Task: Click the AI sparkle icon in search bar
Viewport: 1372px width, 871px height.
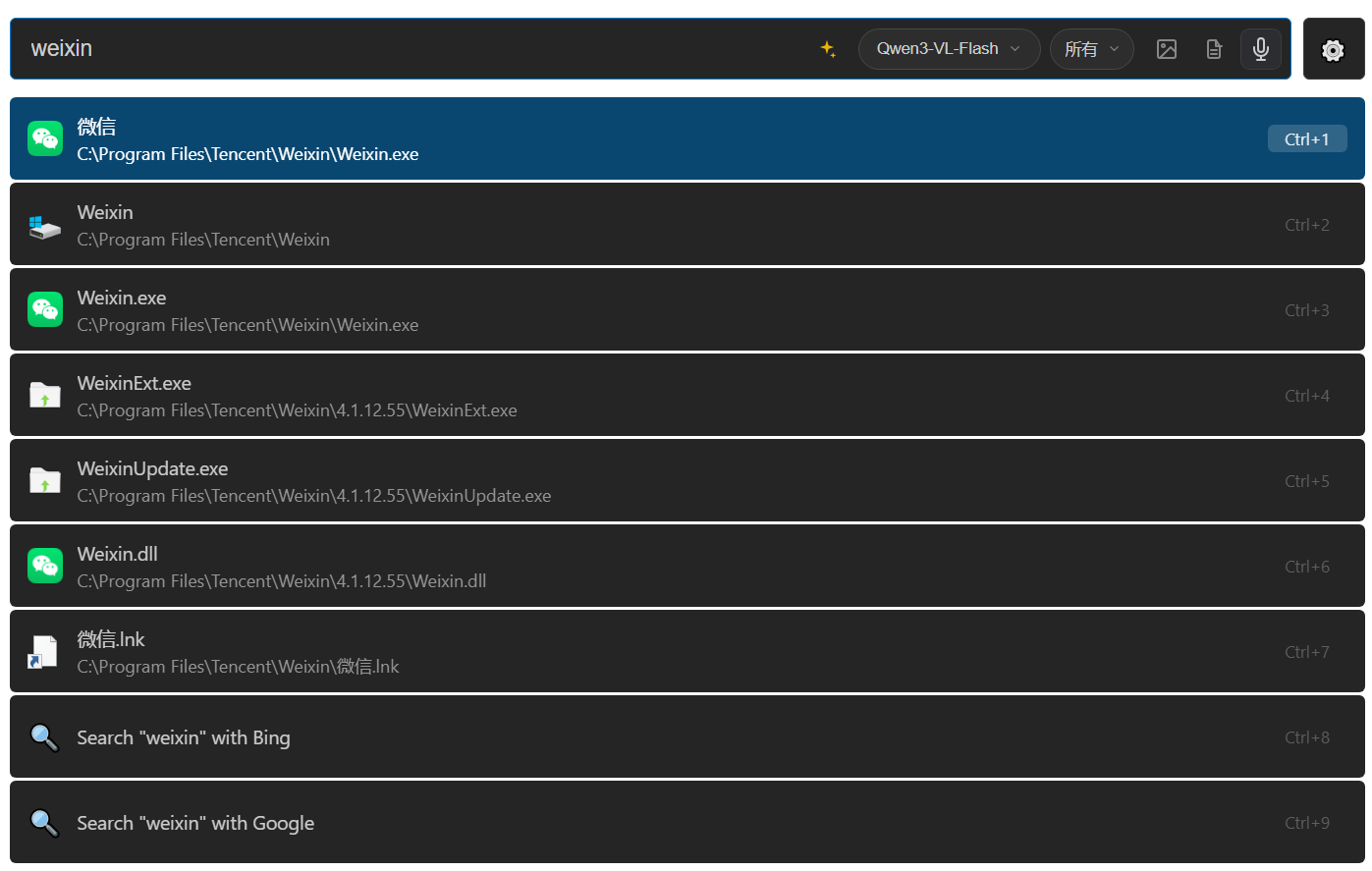Action: click(828, 49)
